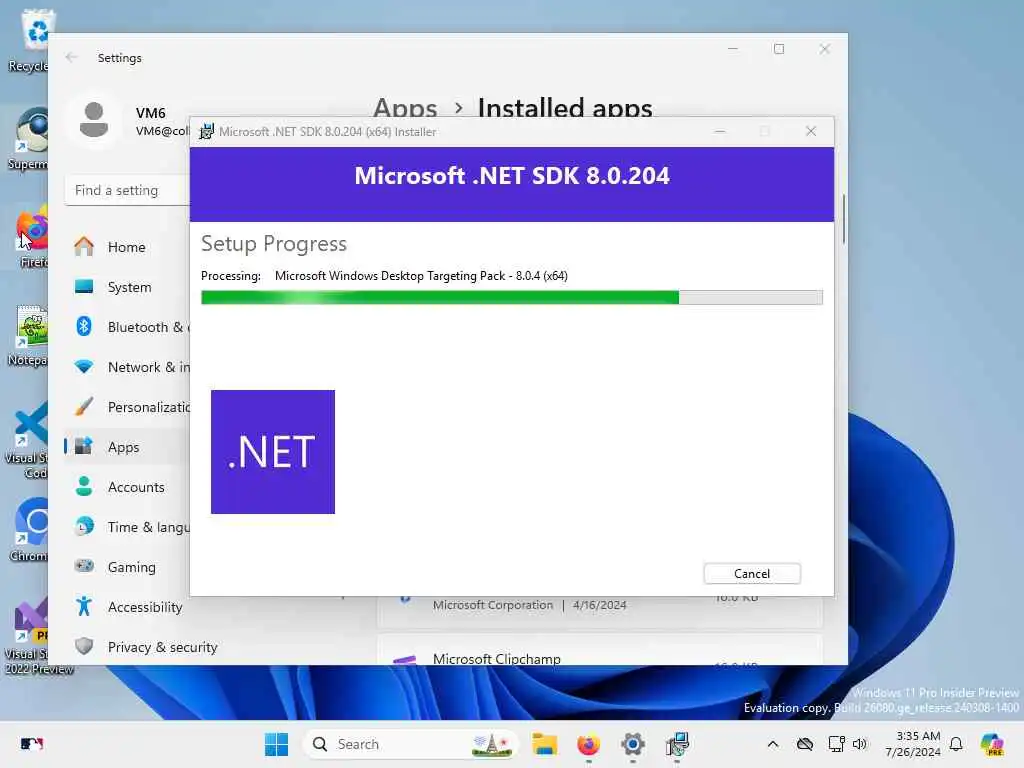
Task: Open File Explorer from taskbar
Action: coord(544,744)
